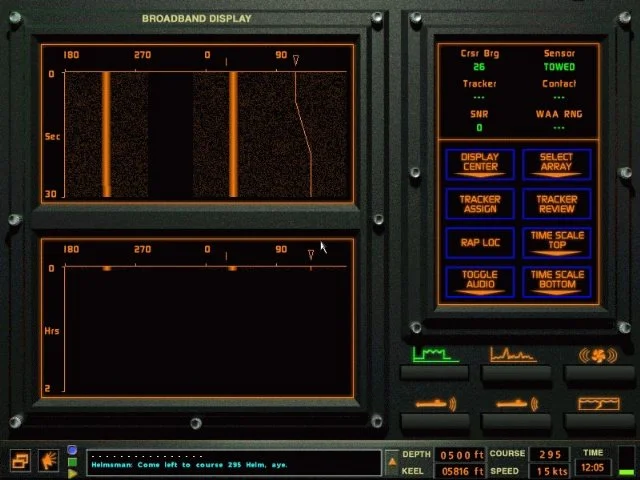Cycle TIME SCALE TOP setting
This screenshot has width=640, height=480.
point(556,242)
